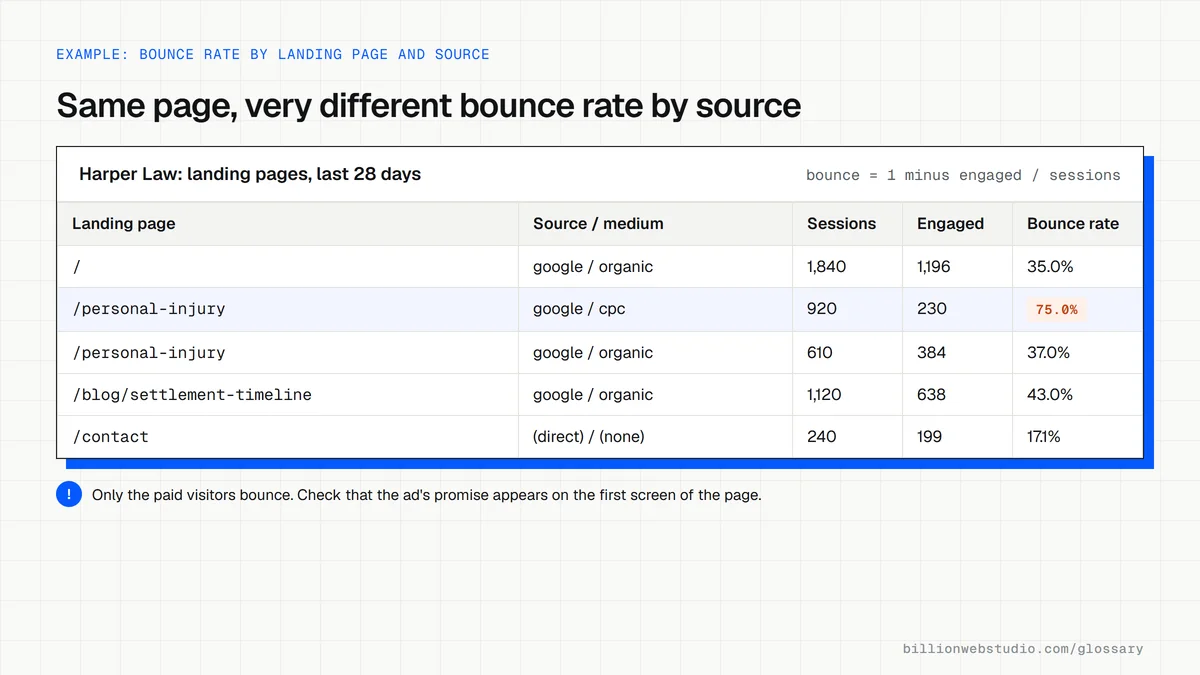Click the 1,120 sessions value
Viewport: 1200px width, 675px height.
coord(824,395)
